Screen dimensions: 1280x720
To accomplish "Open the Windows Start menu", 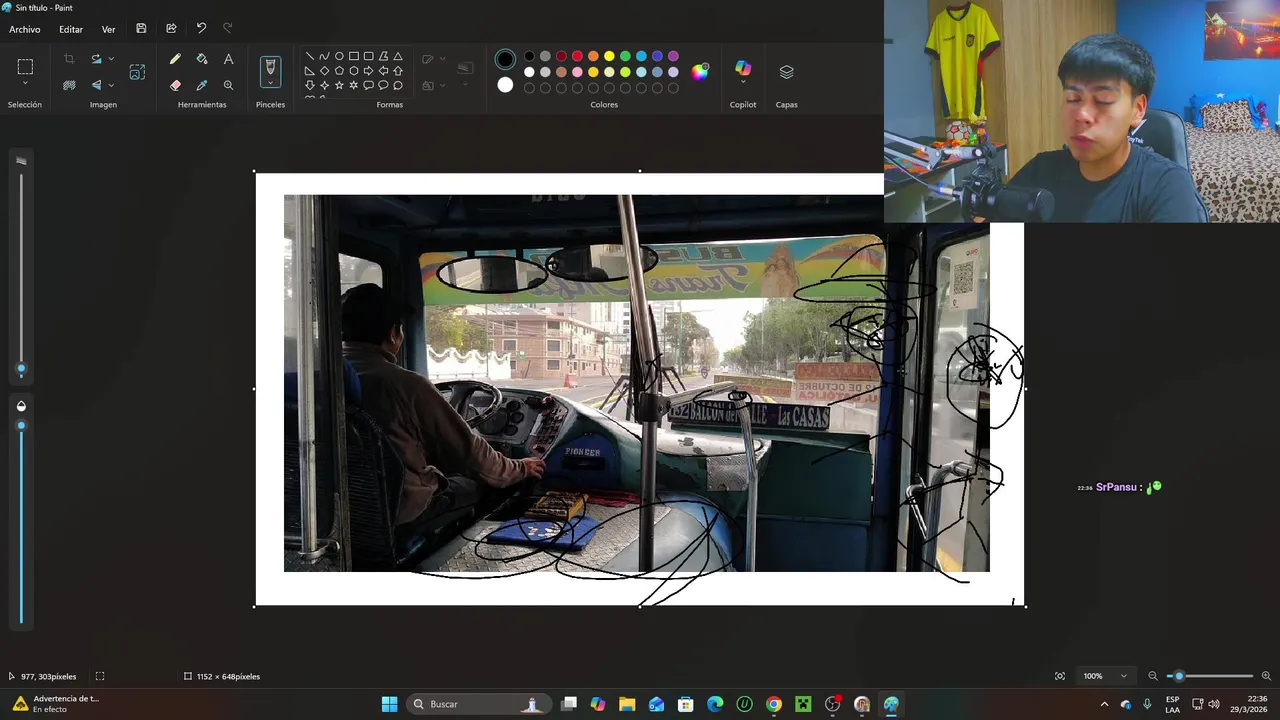I will tap(389, 704).
